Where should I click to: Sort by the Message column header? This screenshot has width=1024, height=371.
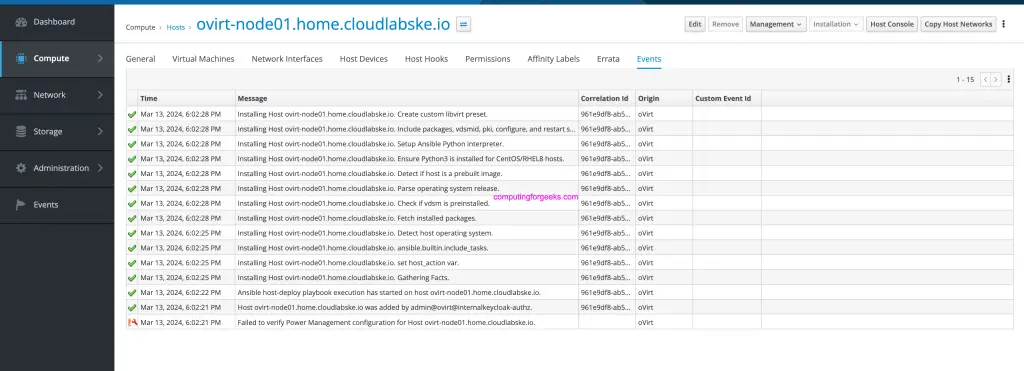click(x=406, y=99)
